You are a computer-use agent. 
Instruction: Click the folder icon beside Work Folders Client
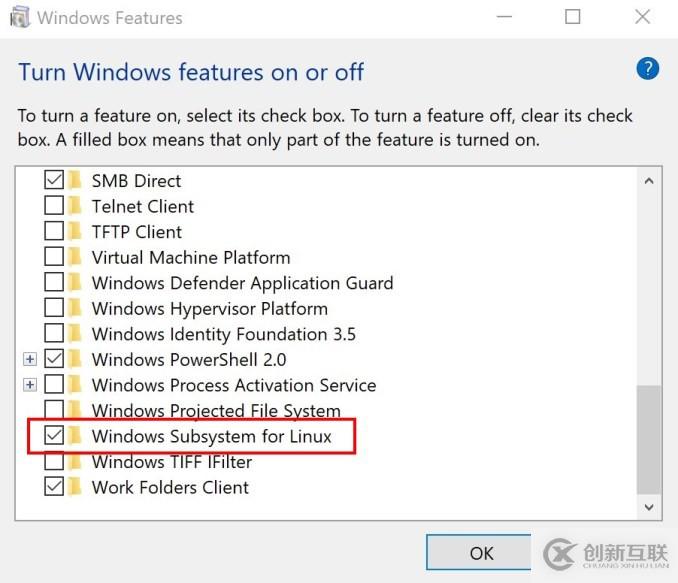[76, 487]
